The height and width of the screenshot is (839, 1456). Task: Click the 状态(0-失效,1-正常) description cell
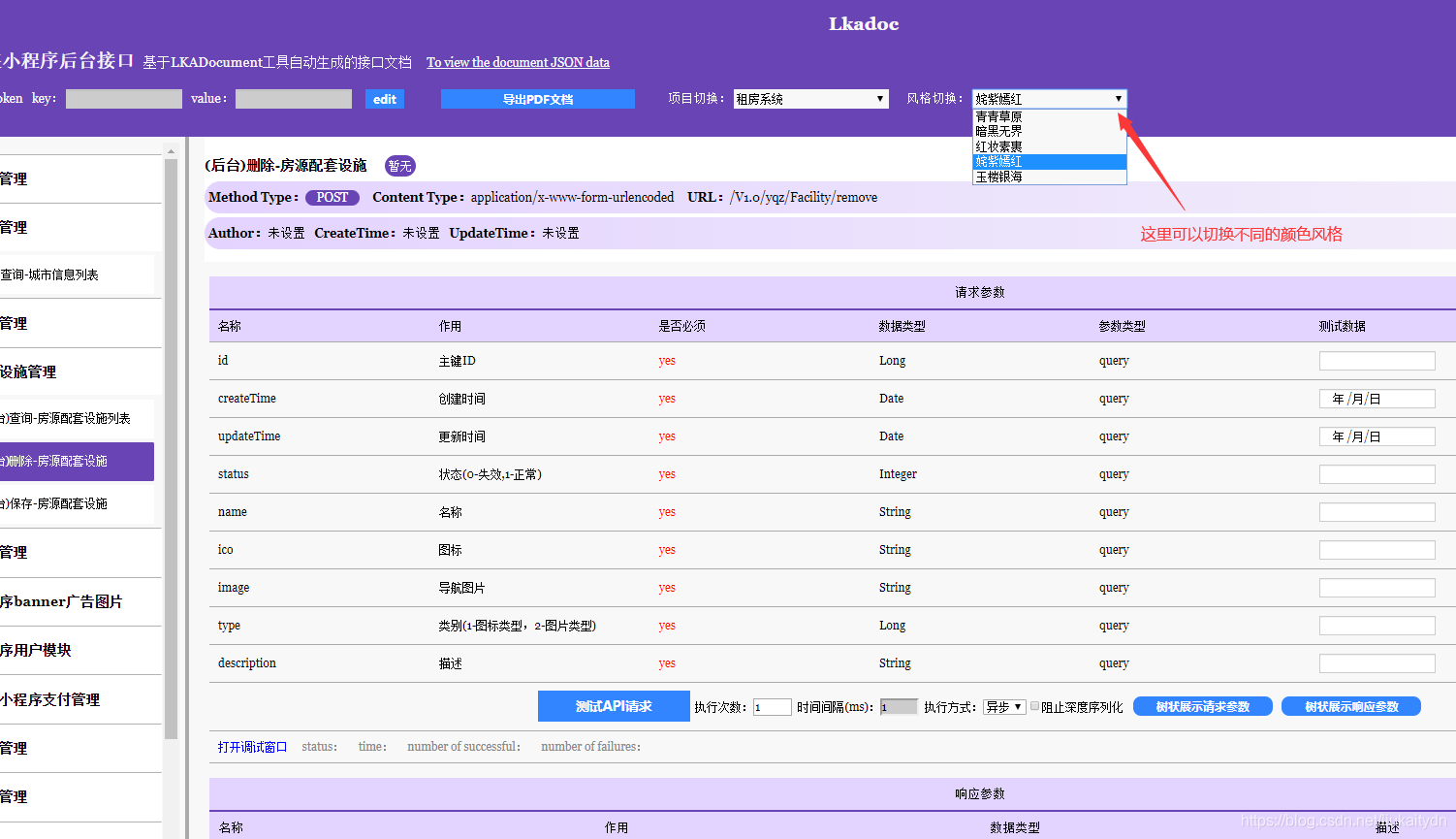[490, 474]
